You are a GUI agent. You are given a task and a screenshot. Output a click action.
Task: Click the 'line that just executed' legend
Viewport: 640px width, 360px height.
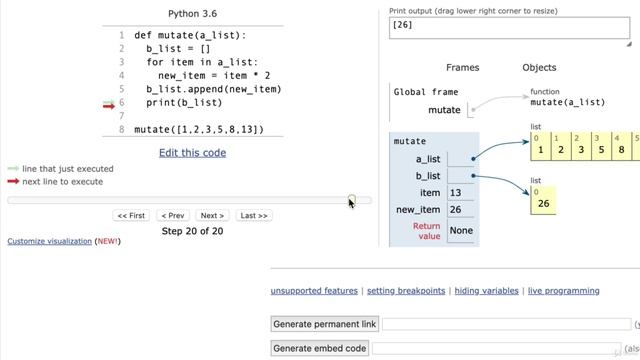[x=68, y=169]
